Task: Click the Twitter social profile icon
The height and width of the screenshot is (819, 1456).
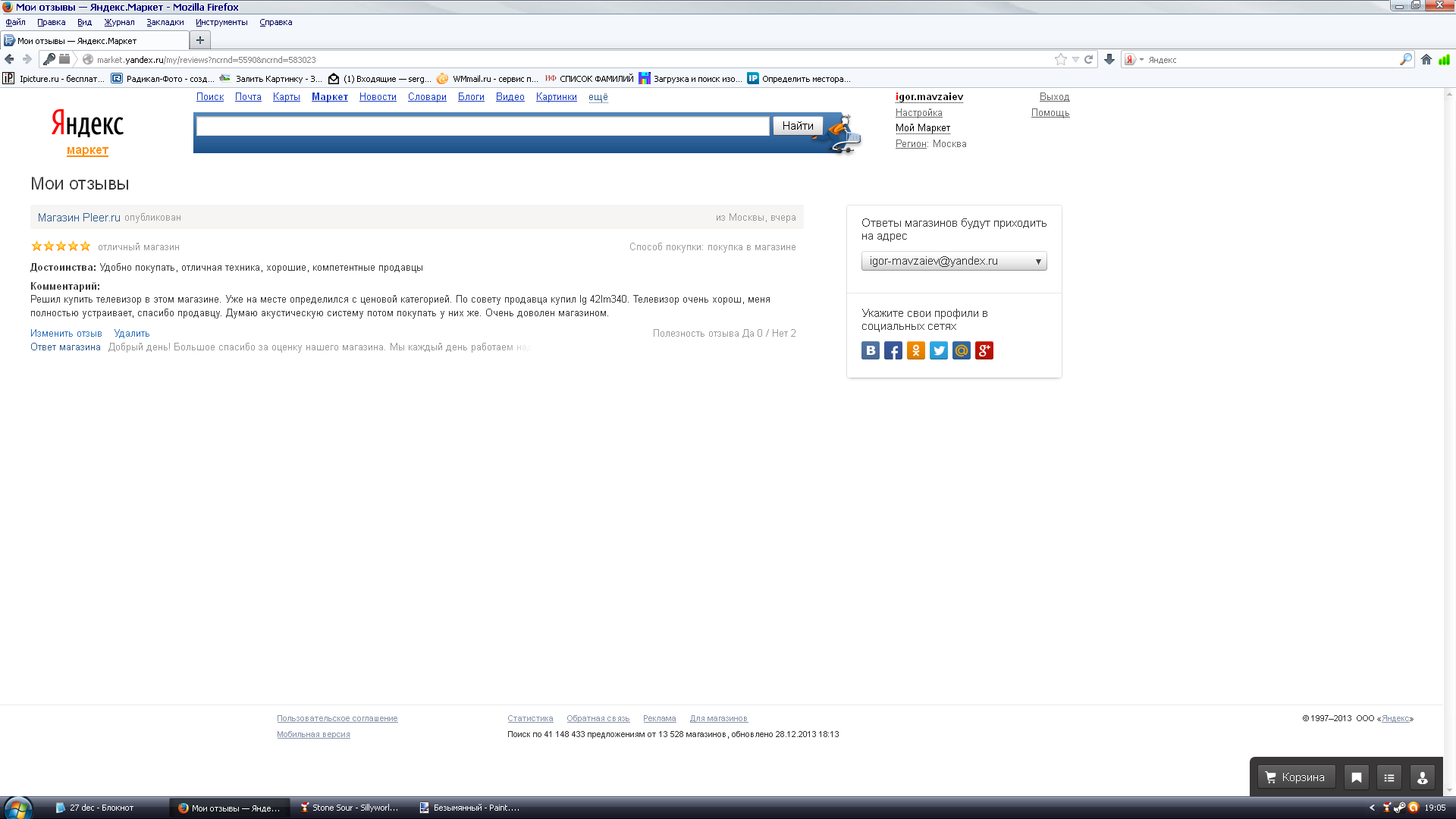Action: click(939, 350)
